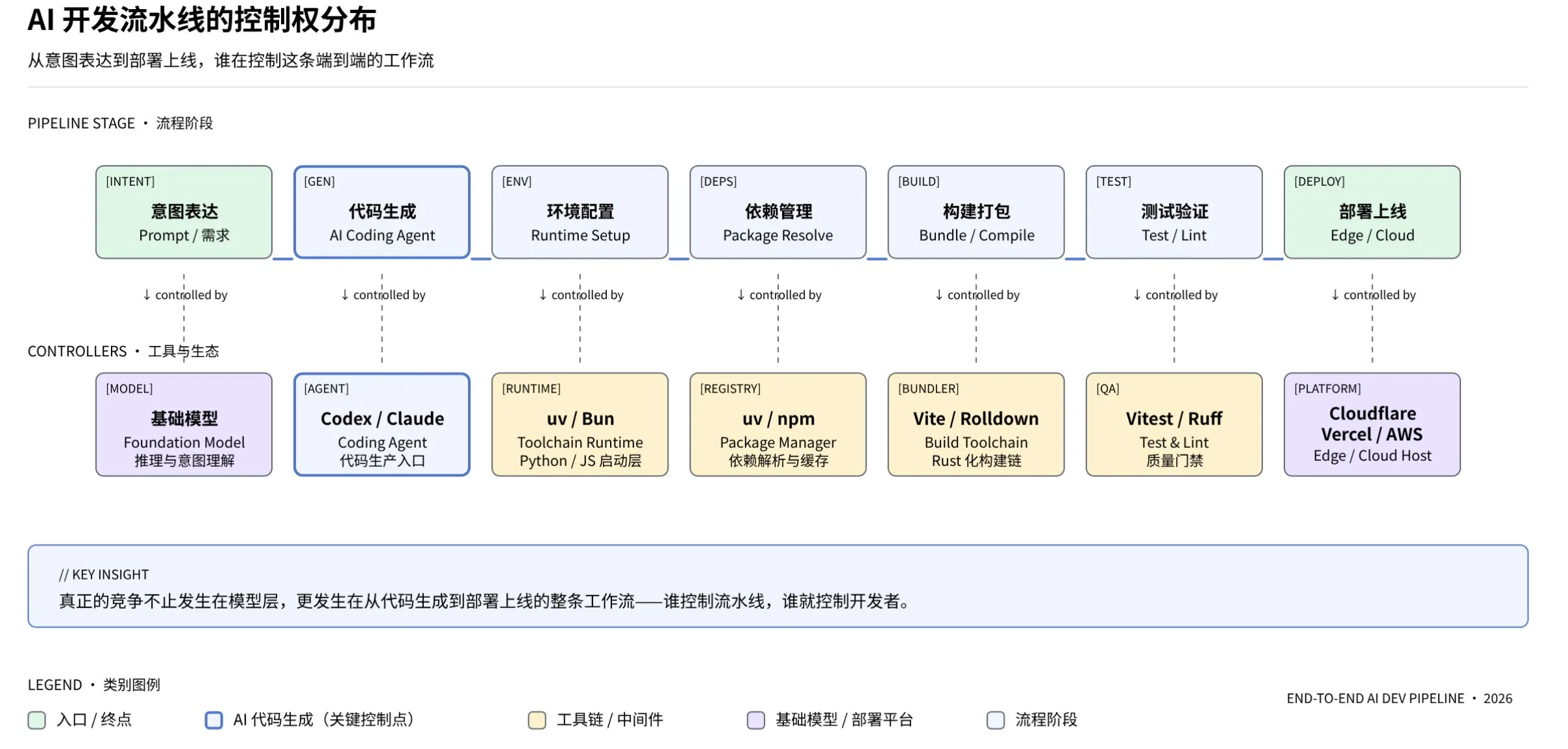Select the [ENV] 环境配置 stage box
The height and width of the screenshot is (749, 1568).
tap(580, 212)
